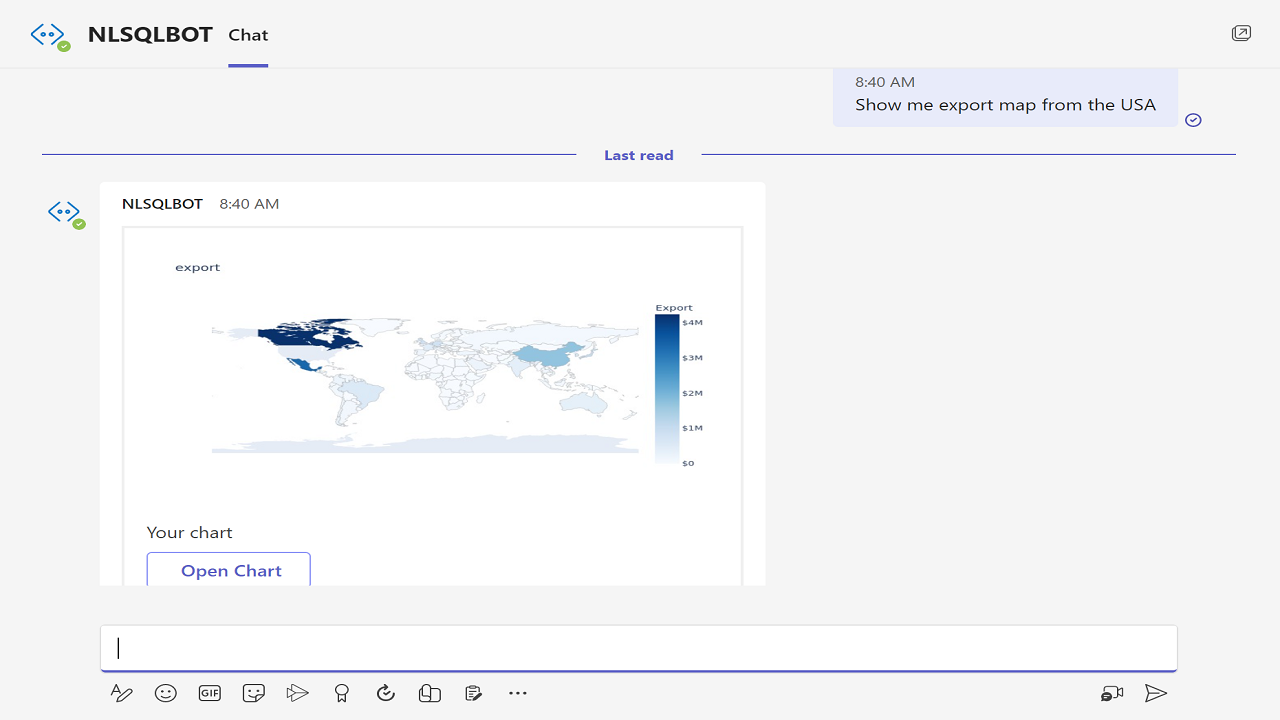Open Schedule a meeting (Stream) icon
The height and width of the screenshot is (720, 1280).
[x=297, y=693]
